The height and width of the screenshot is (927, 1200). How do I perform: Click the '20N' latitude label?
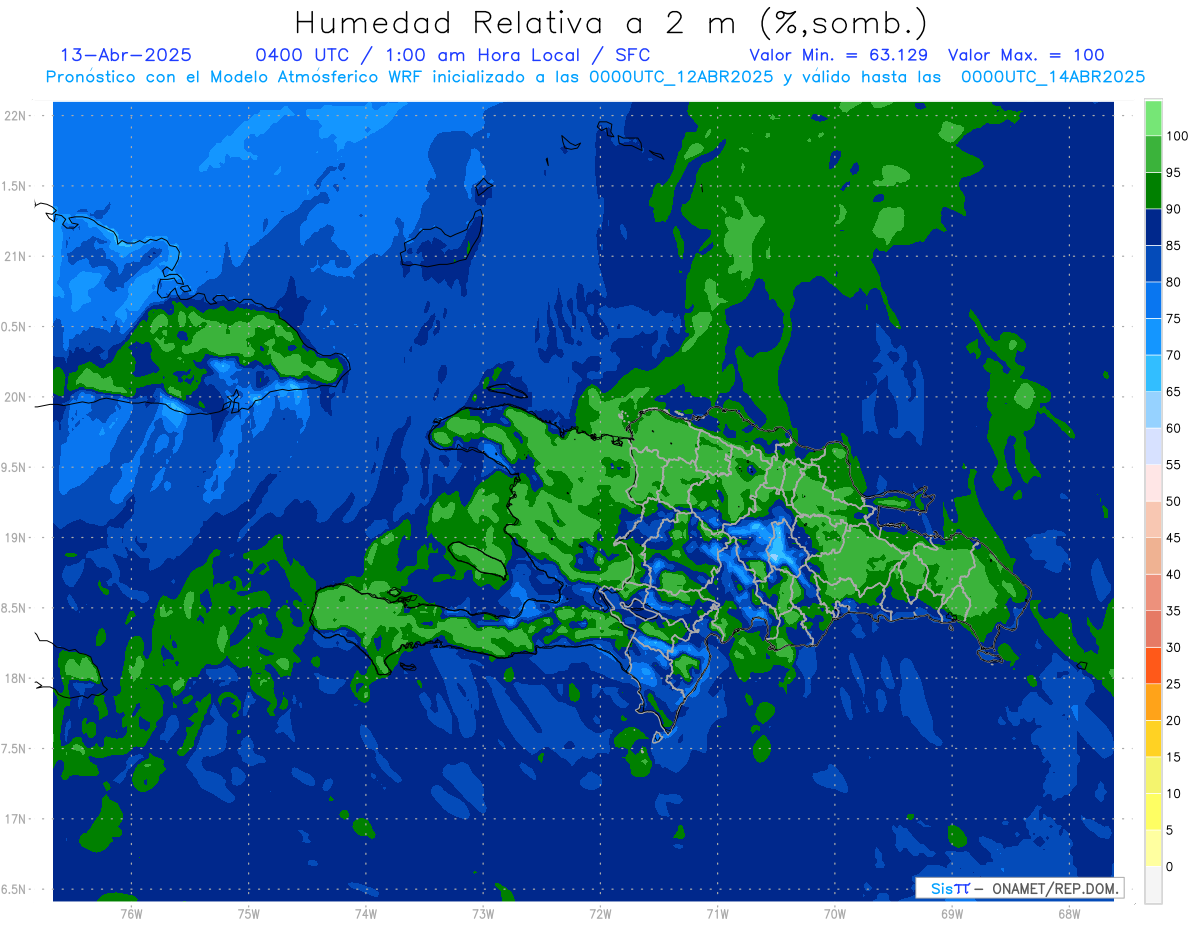[x=17, y=397]
